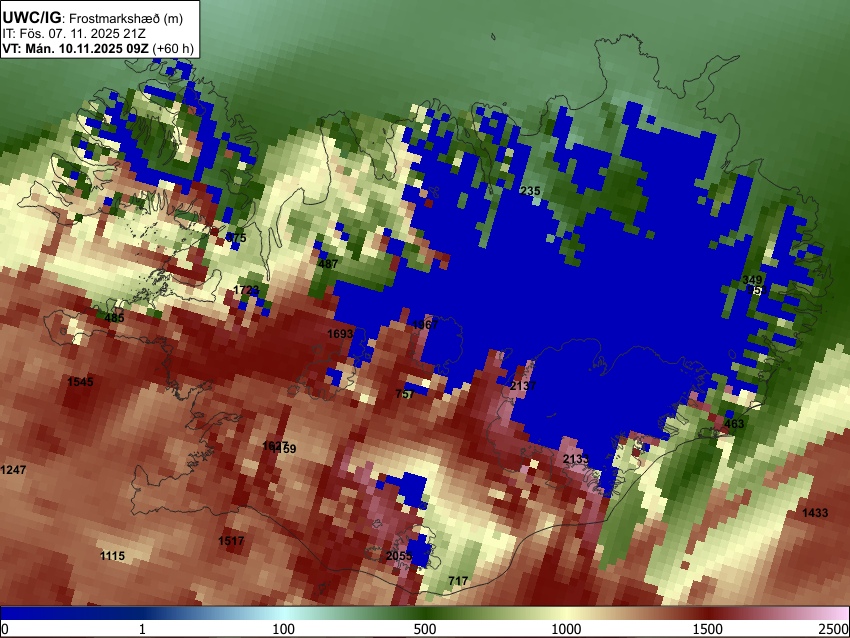Click the map value 1693
The image size is (850, 638).
pyautogui.click(x=340, y=334)
